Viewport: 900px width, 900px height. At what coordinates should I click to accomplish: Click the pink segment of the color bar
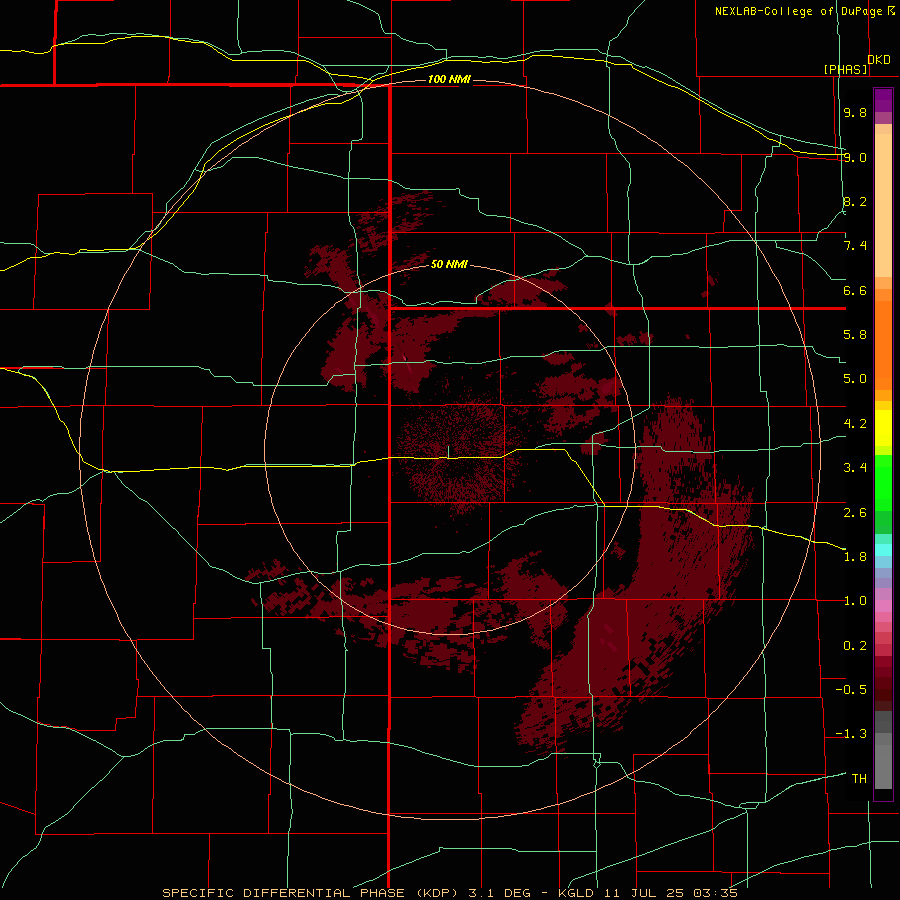[x=883, y=606]
